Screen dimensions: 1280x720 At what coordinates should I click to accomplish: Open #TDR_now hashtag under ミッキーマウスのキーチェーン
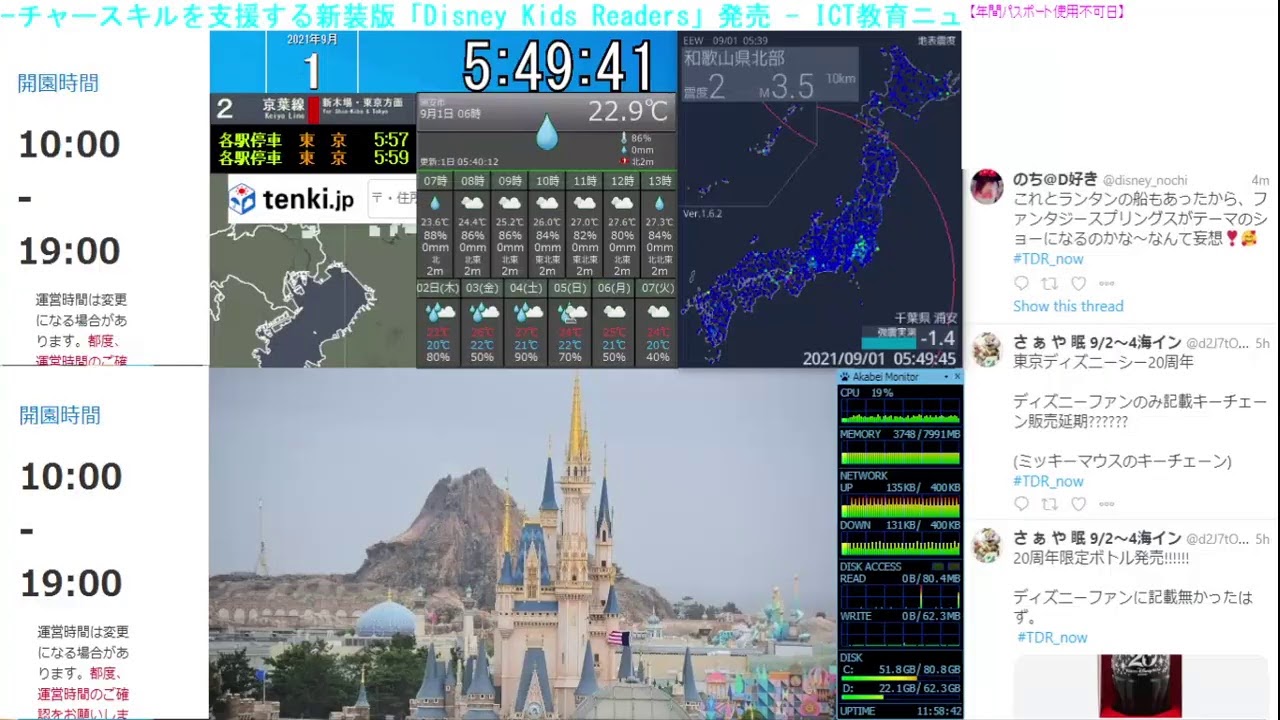1048,481
